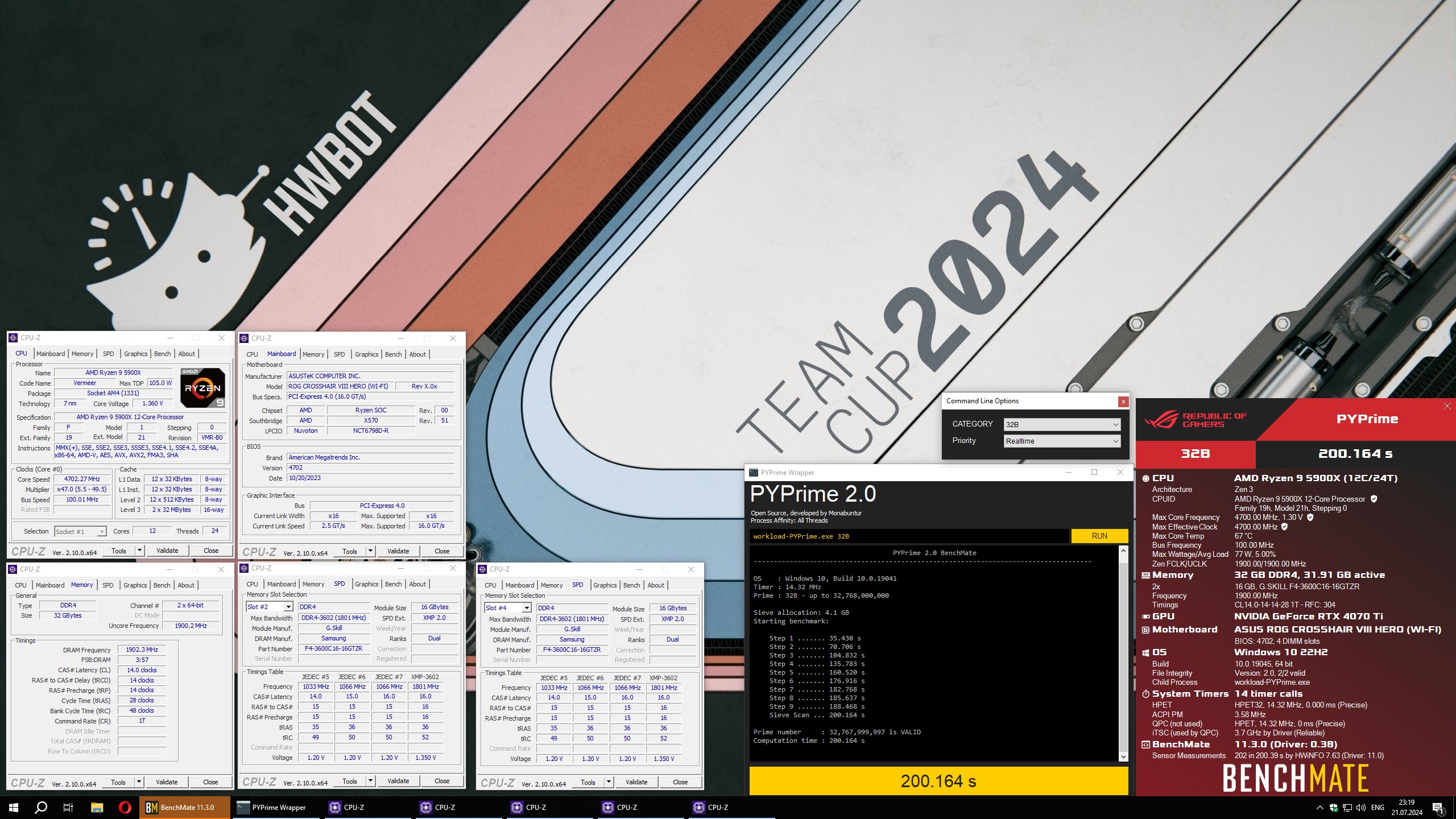Close the Command Line Options dialog
The image size is (1456, 819).
pos(1123,402)
